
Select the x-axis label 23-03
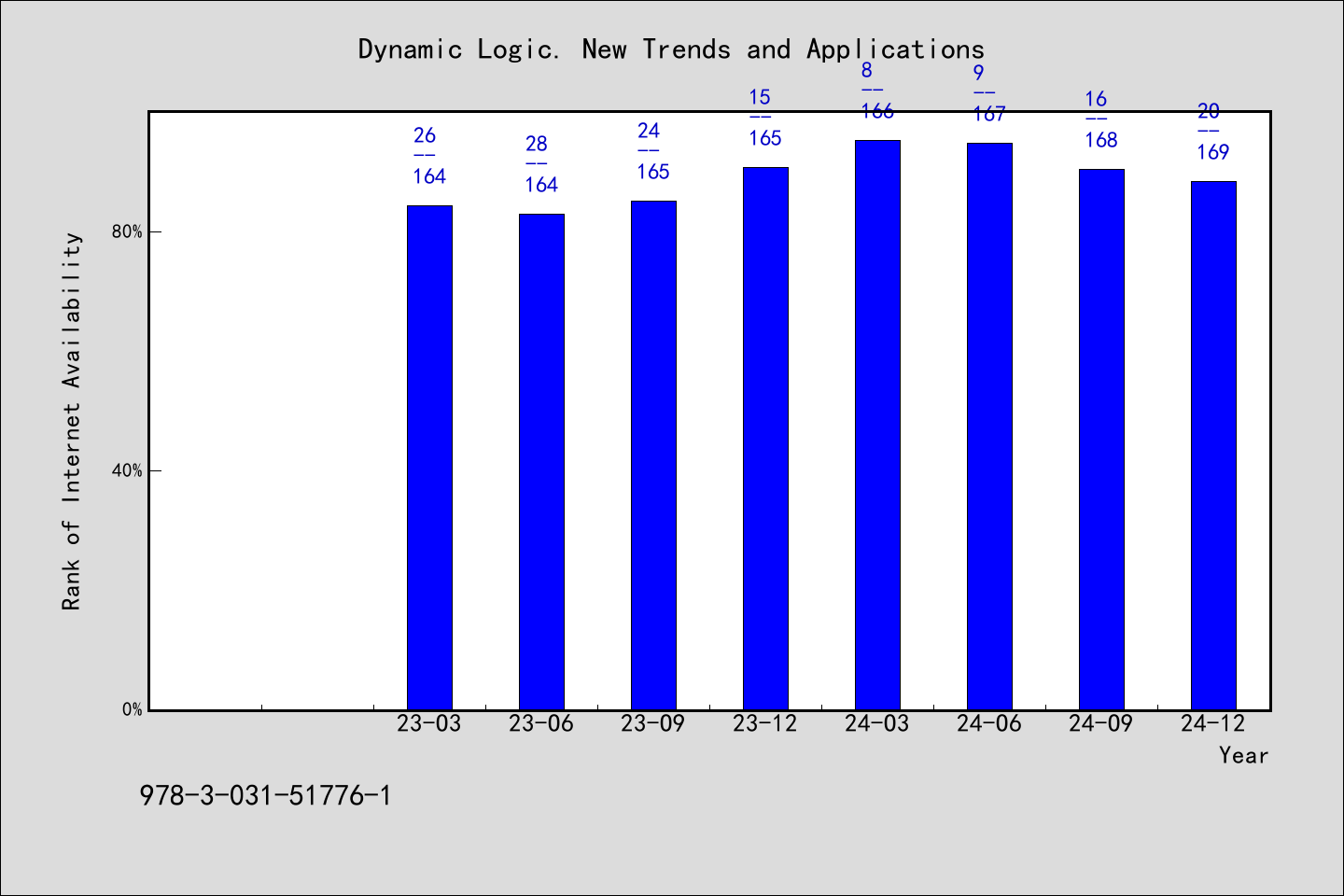[x=429, y=723]
